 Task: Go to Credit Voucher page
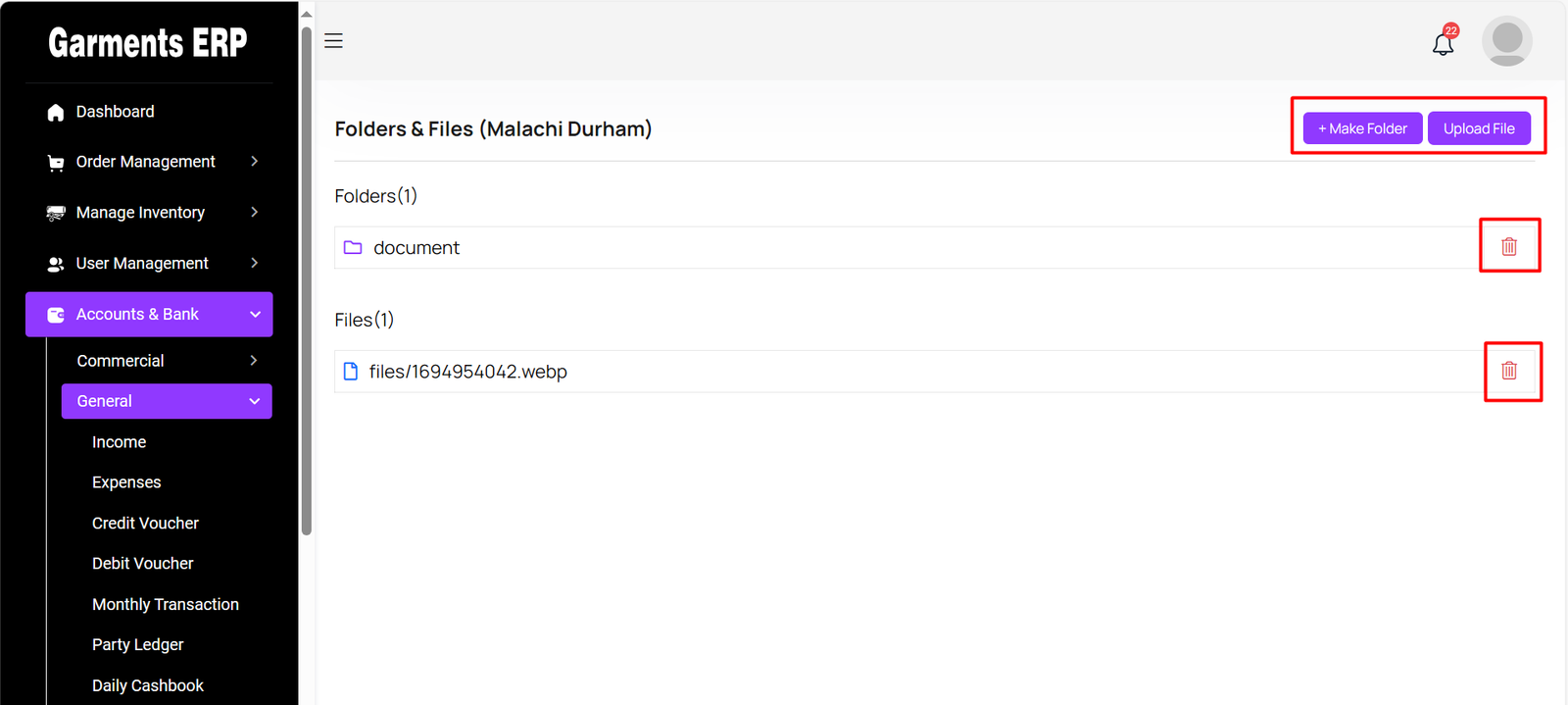[145, 524]
